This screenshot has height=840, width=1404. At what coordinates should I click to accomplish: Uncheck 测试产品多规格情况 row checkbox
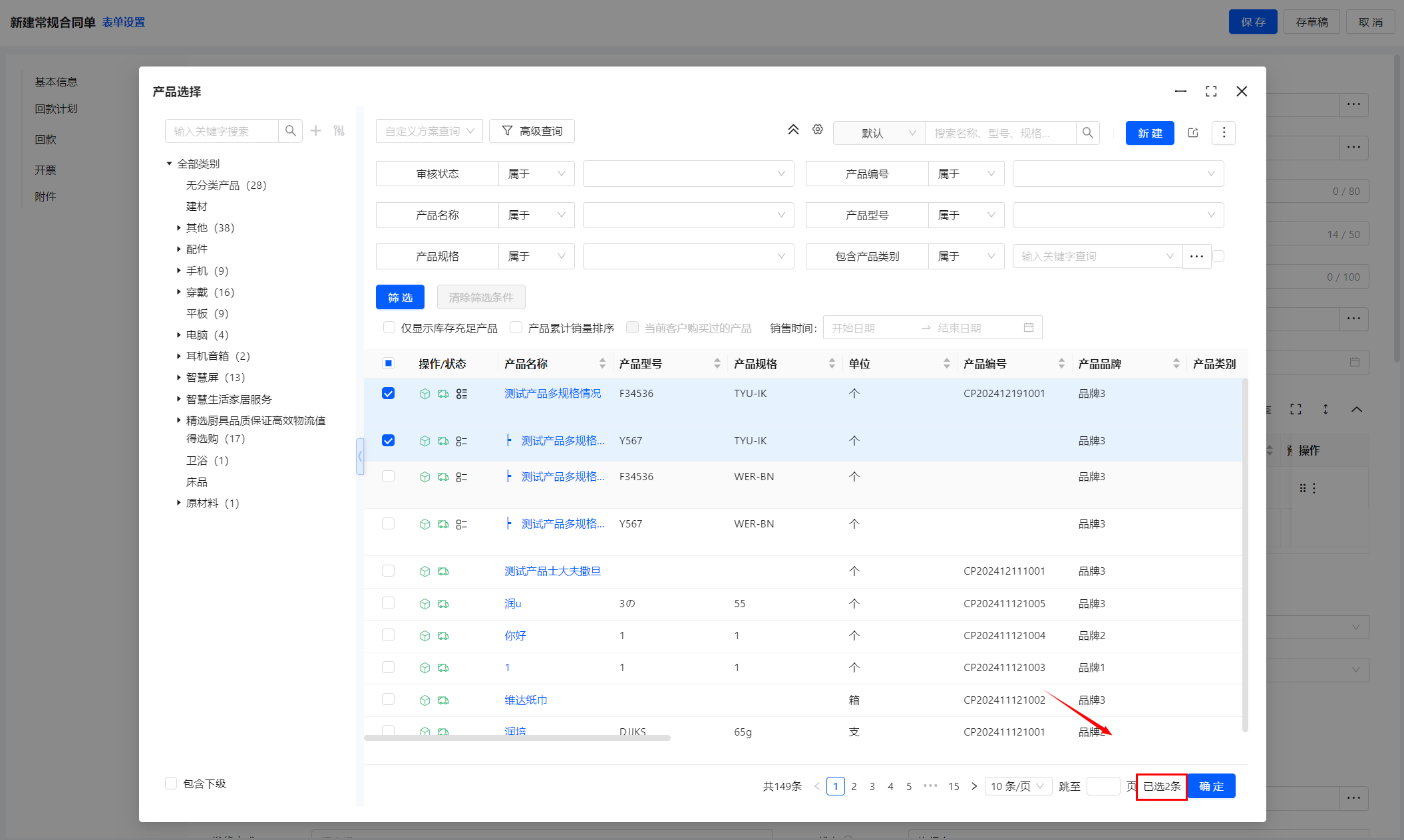[389, 393]
